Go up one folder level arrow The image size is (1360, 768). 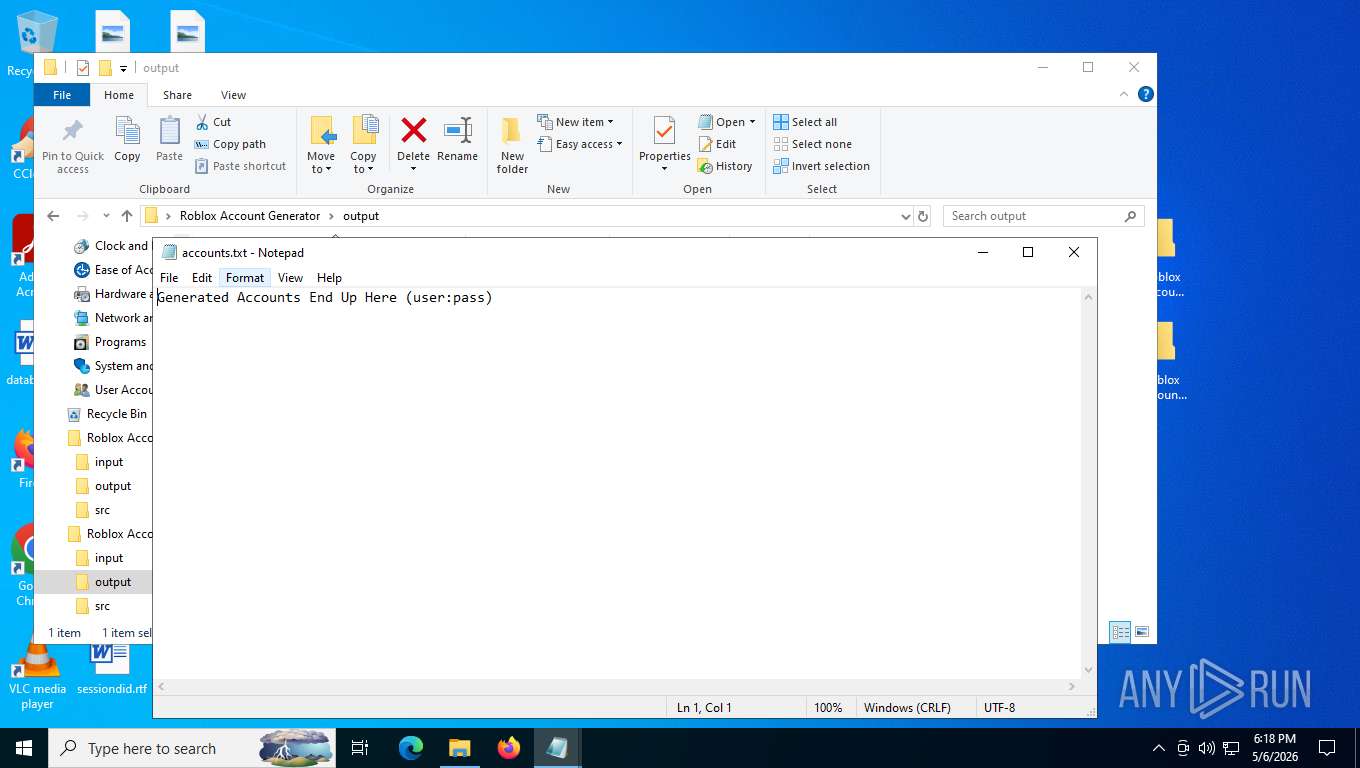click(x=126, y=216)
